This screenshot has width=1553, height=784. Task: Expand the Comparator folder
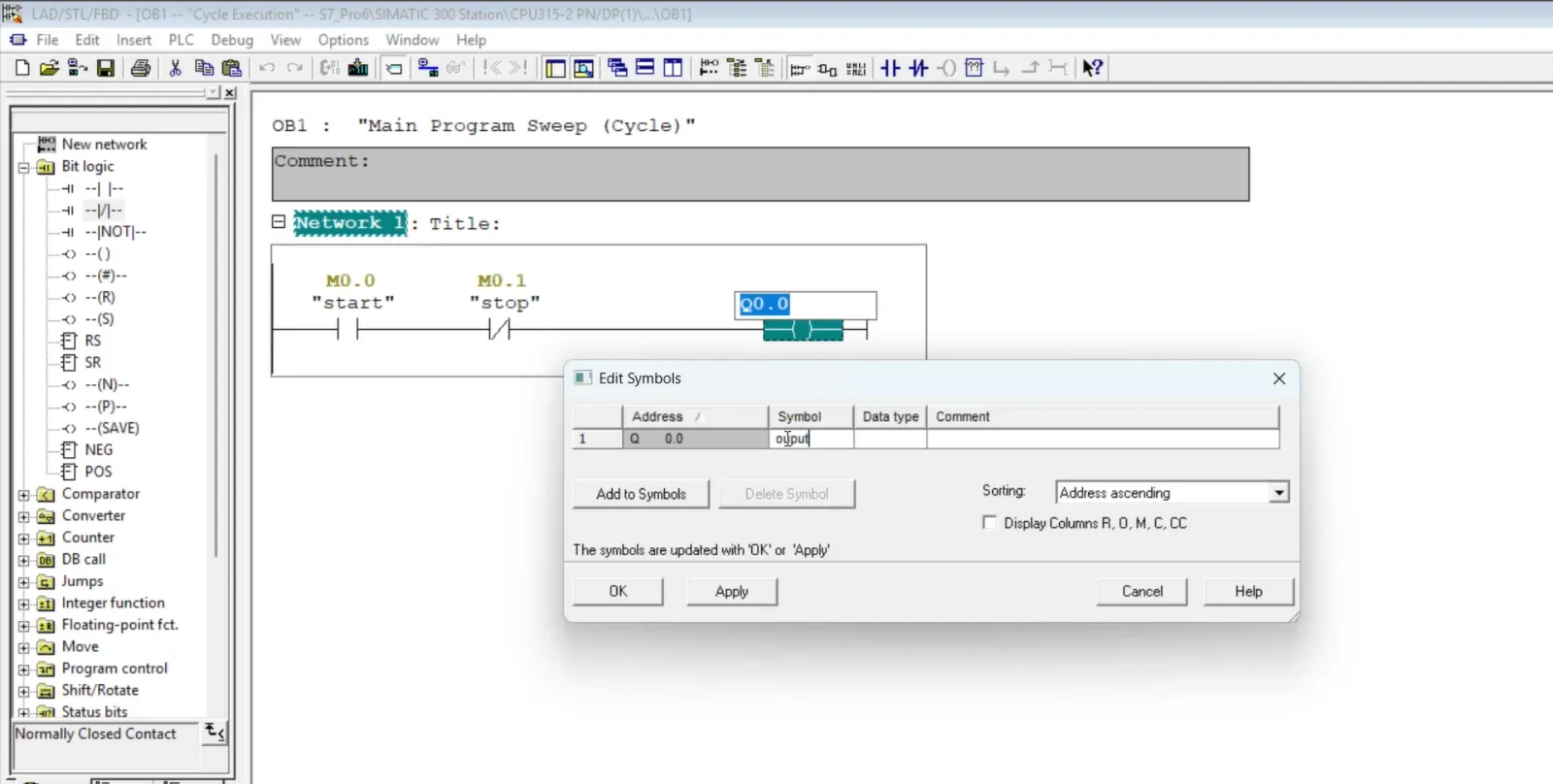pos(24,495)
